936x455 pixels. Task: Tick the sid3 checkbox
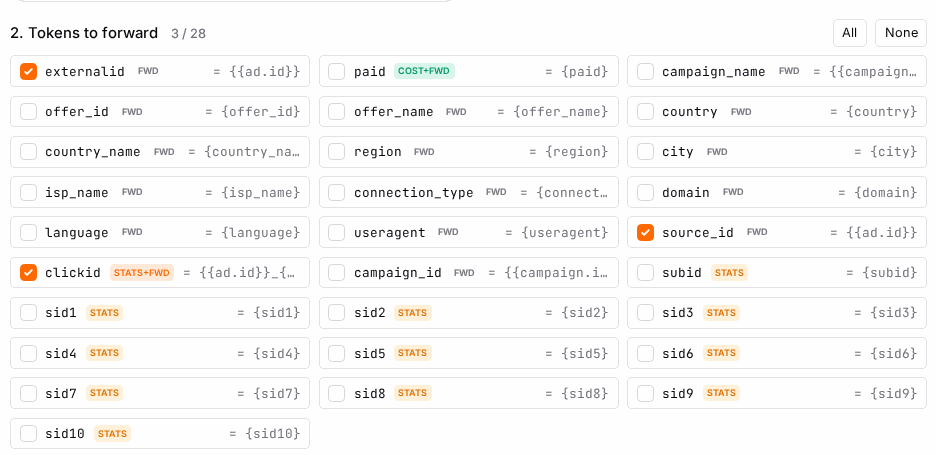[x=645, y=313]
